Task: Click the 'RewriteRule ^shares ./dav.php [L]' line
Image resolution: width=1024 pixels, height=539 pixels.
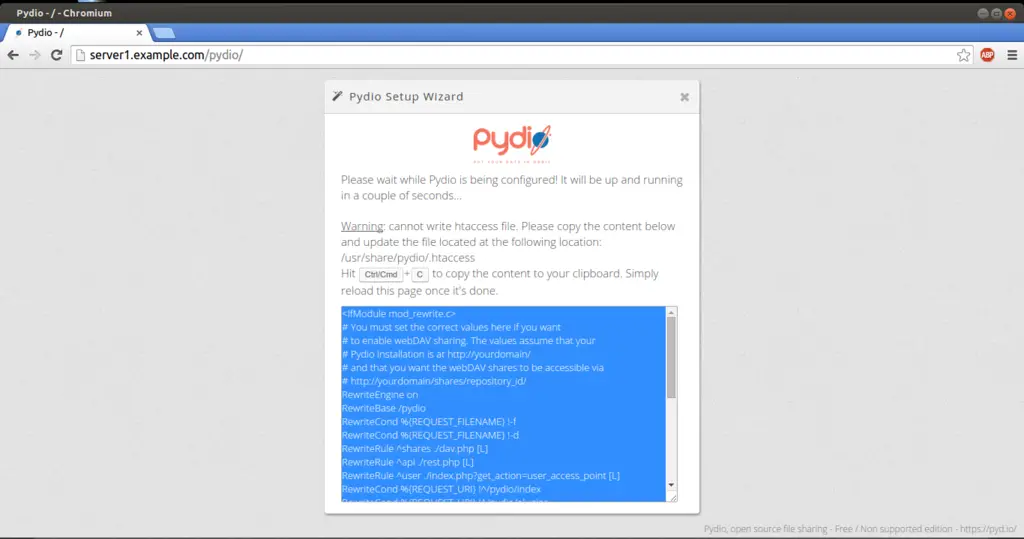Action: (x=415, y=449)
